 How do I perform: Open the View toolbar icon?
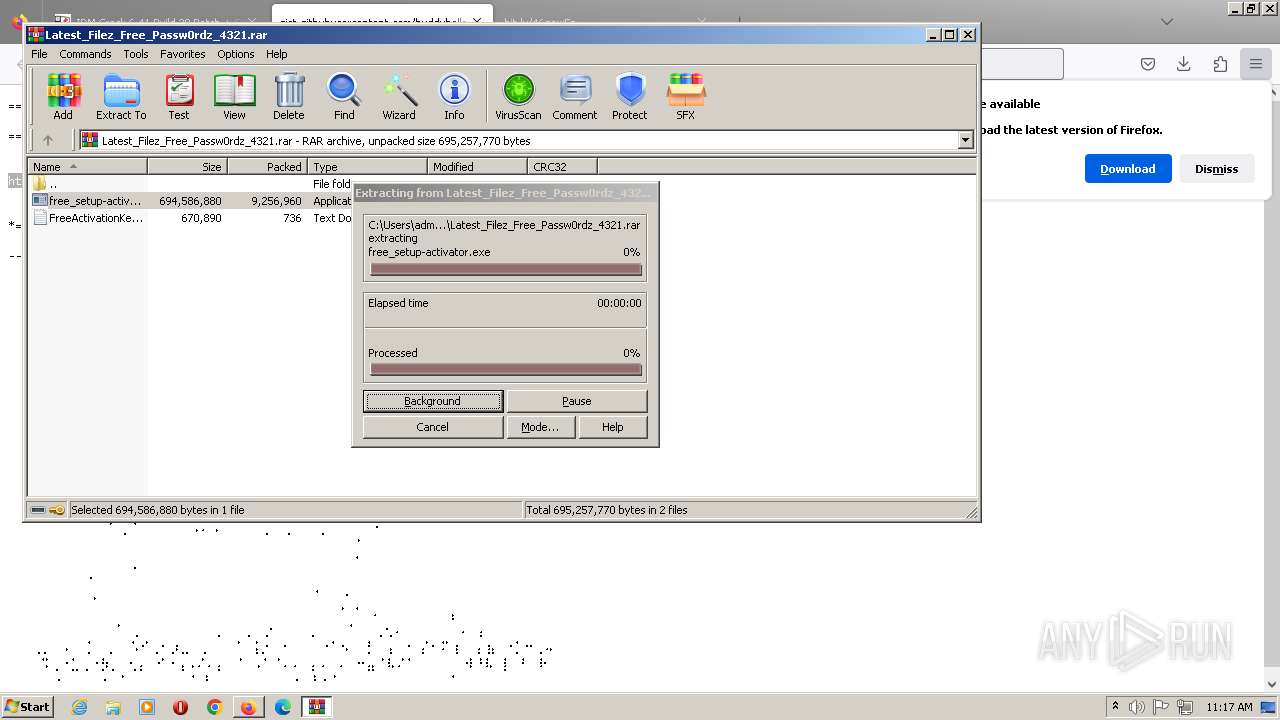click(234, 97)
